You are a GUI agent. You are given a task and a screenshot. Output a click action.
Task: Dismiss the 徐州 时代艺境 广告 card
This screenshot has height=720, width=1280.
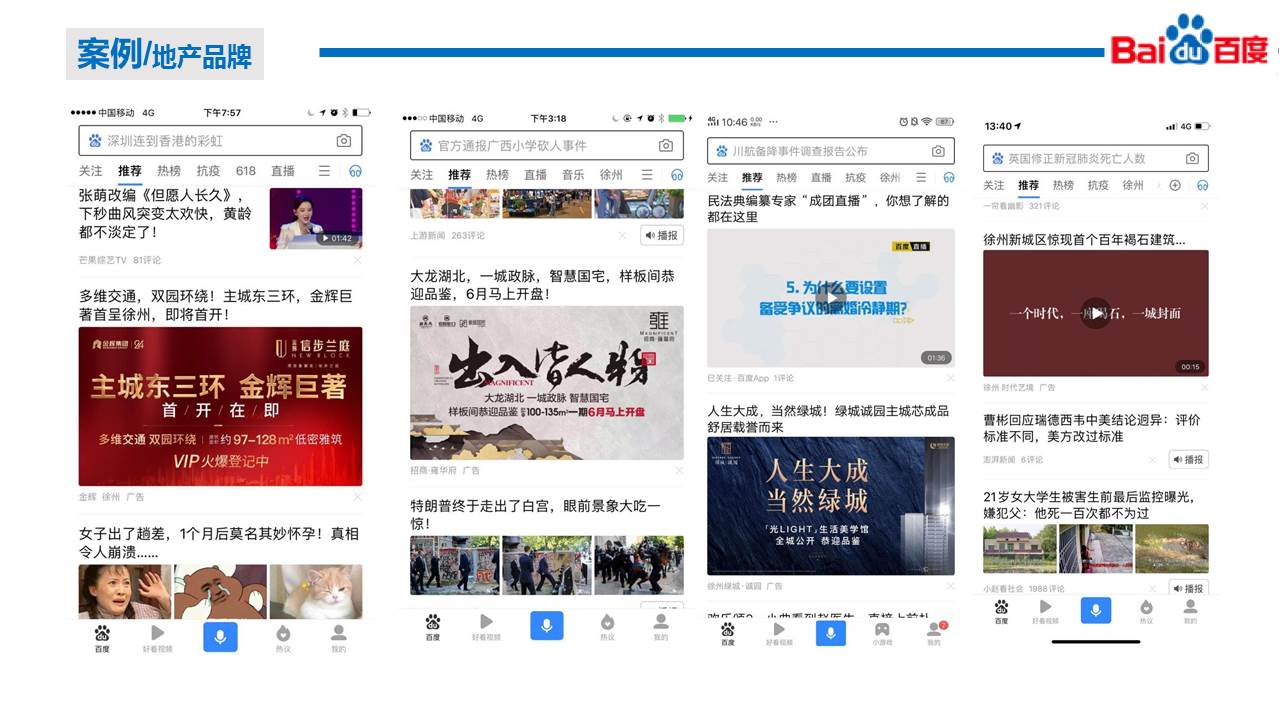pos(1203,387)
